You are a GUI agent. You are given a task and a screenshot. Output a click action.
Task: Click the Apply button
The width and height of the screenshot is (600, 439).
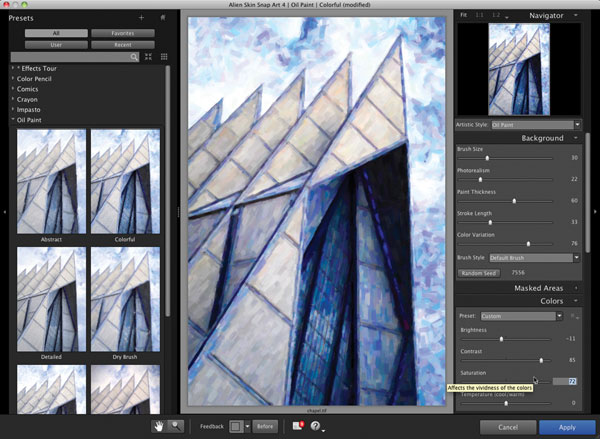[x=567, y=427]
